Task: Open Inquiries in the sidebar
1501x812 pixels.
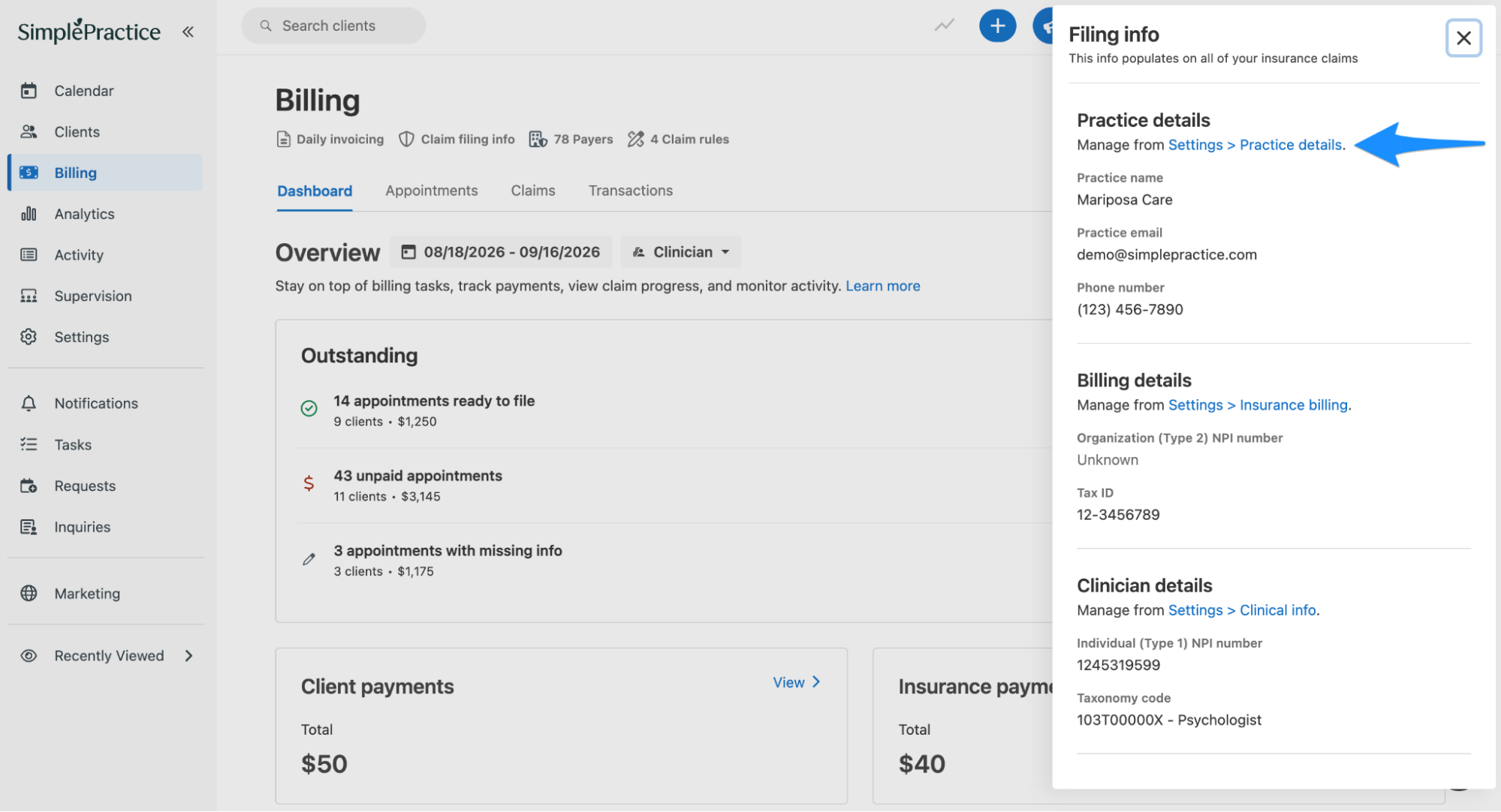Action: [105, 528]
